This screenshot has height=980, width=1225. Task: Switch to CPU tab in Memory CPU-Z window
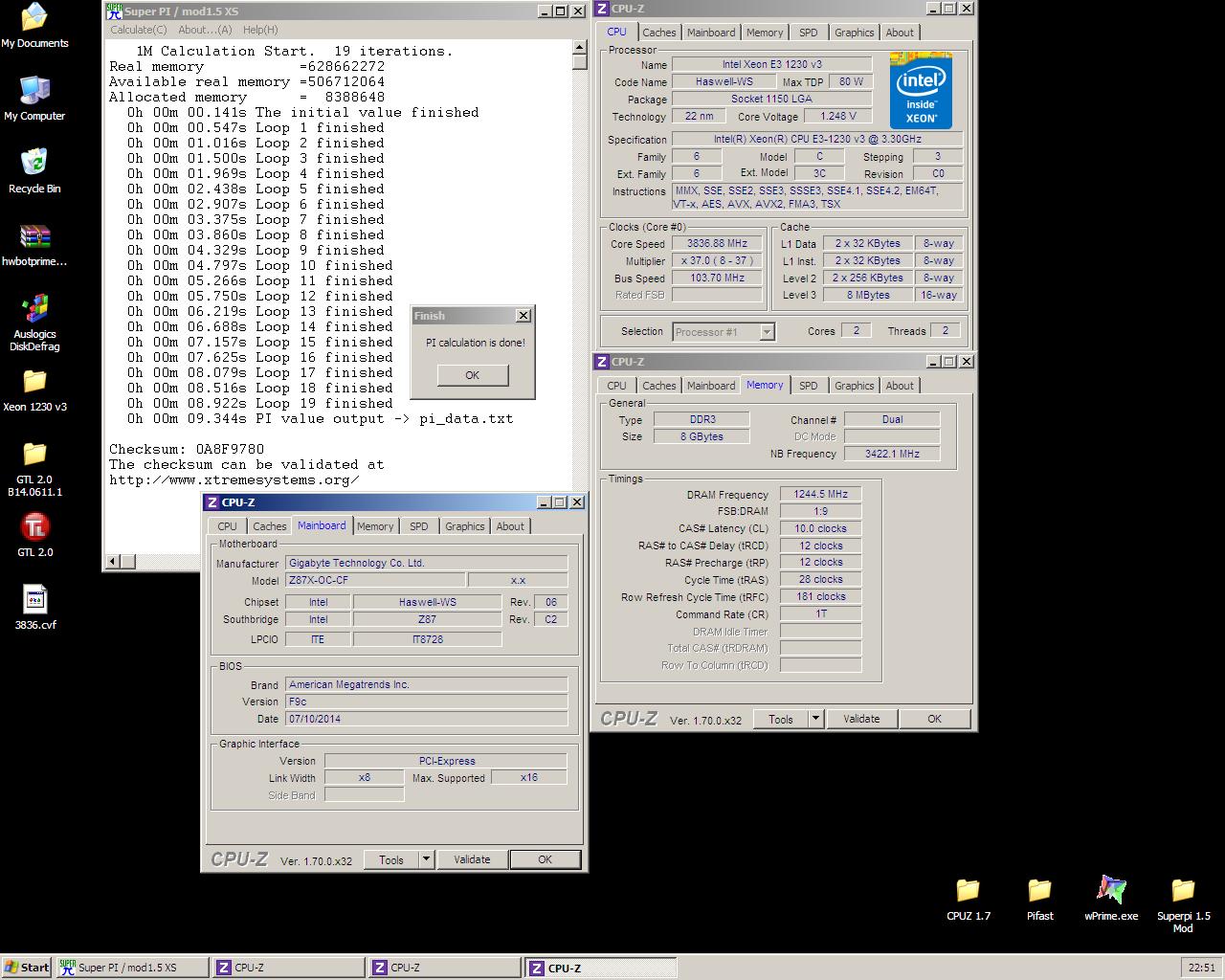click(x=616, y=386)
